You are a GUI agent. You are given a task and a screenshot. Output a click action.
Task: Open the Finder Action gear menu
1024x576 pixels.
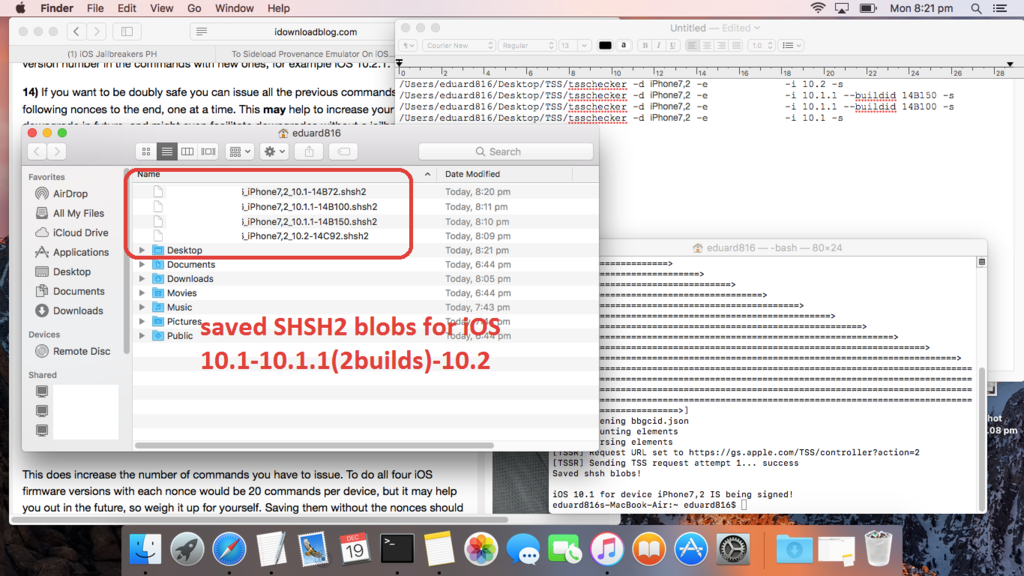pos(274,152)
